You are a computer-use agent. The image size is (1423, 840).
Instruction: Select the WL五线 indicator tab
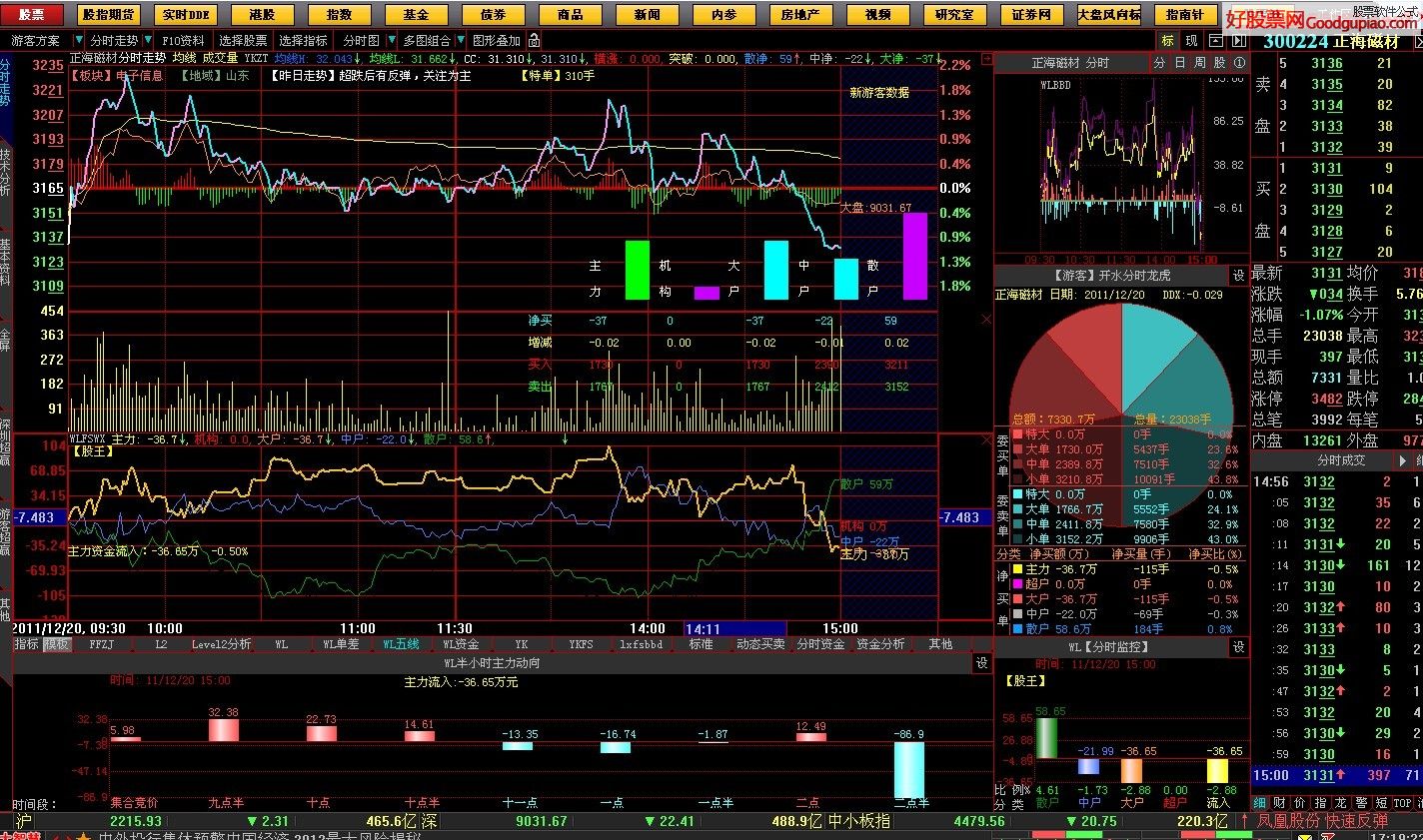(x=401, y=644)
